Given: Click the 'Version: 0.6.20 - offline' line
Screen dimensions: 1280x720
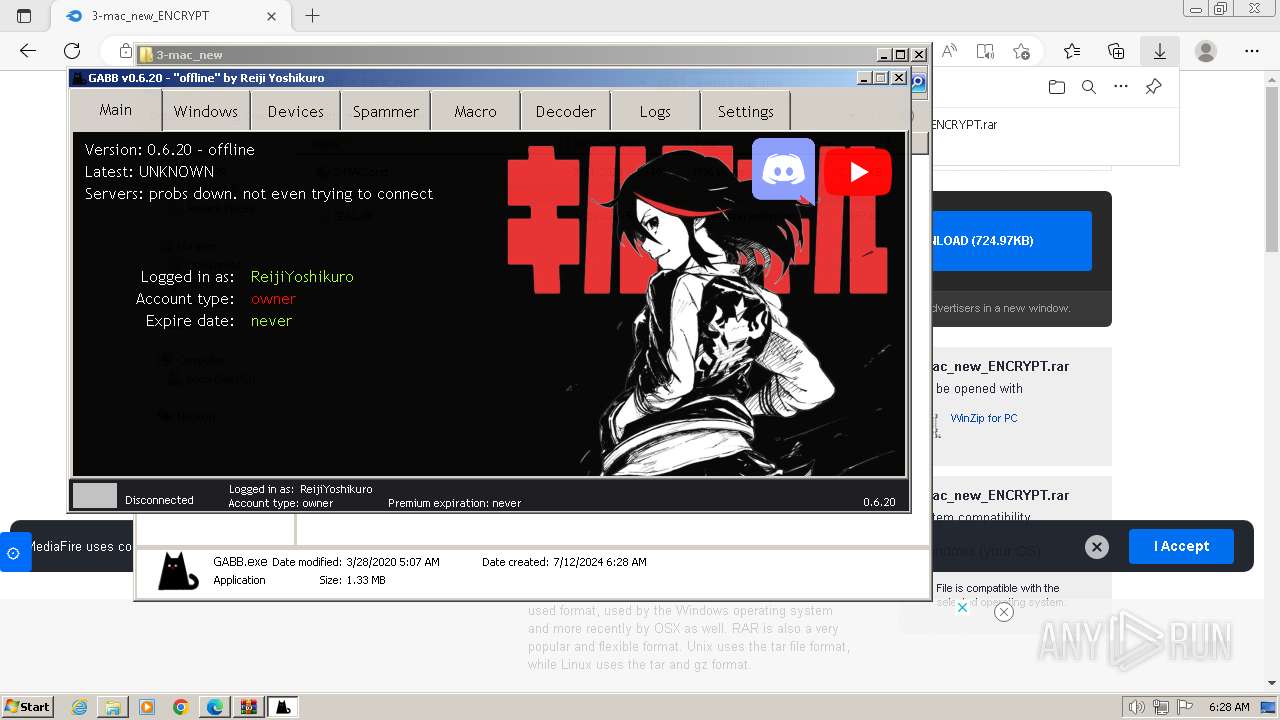Looking at the screenshot, I should 169,150.
